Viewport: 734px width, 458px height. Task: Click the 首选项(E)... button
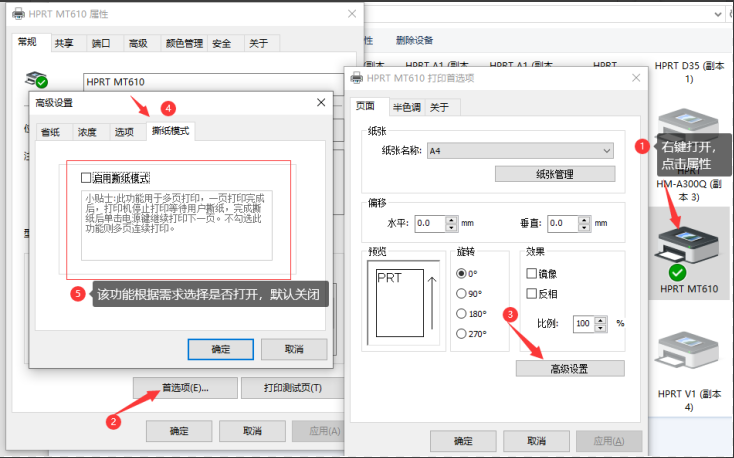(185, 388)
